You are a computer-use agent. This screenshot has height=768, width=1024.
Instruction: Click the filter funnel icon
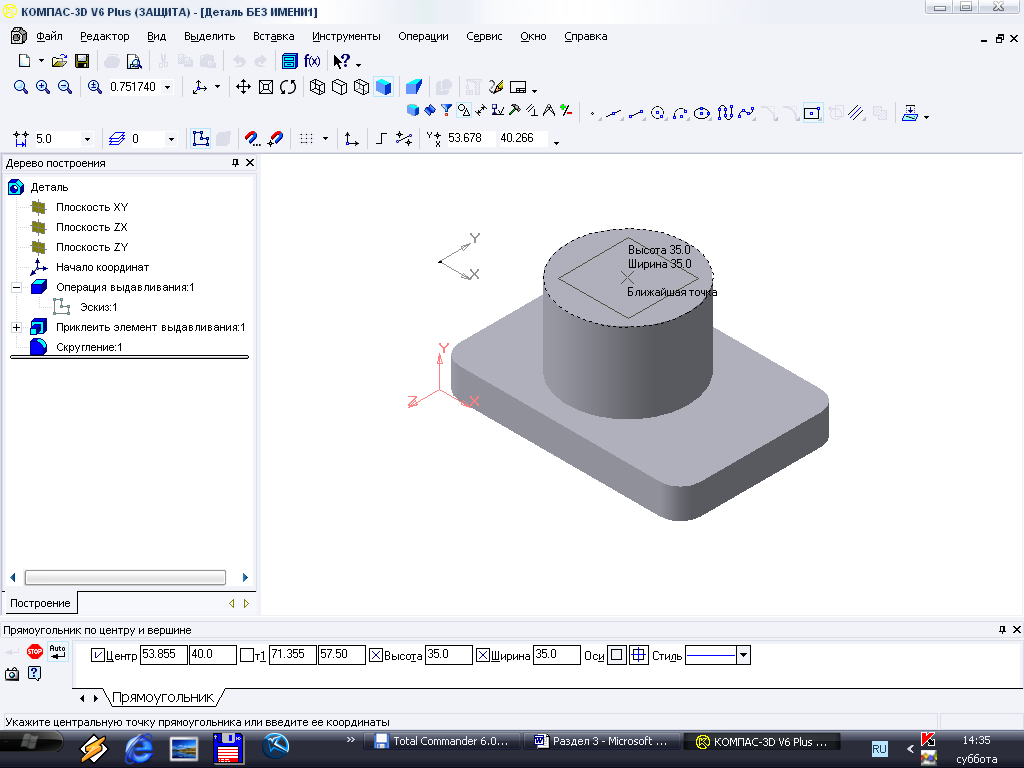(x=447, y=110)
